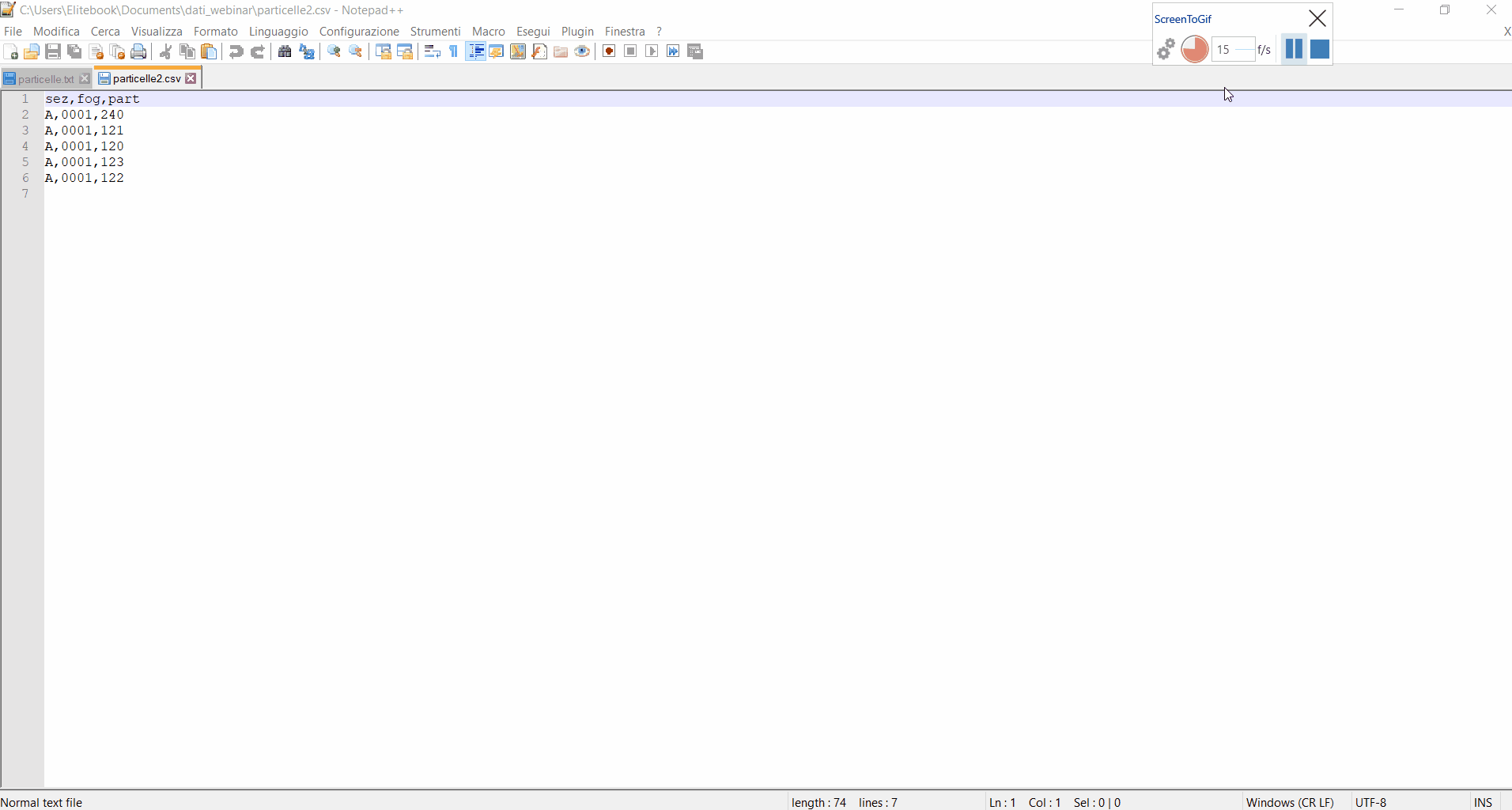This screenshot has height=810, width=1512.
Task: Toggle the monitoring eye icon
Action: point(582,51)
